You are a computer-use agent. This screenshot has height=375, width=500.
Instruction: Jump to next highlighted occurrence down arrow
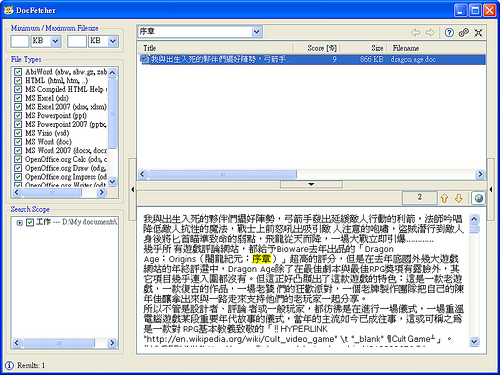click(x=459, y=198)
